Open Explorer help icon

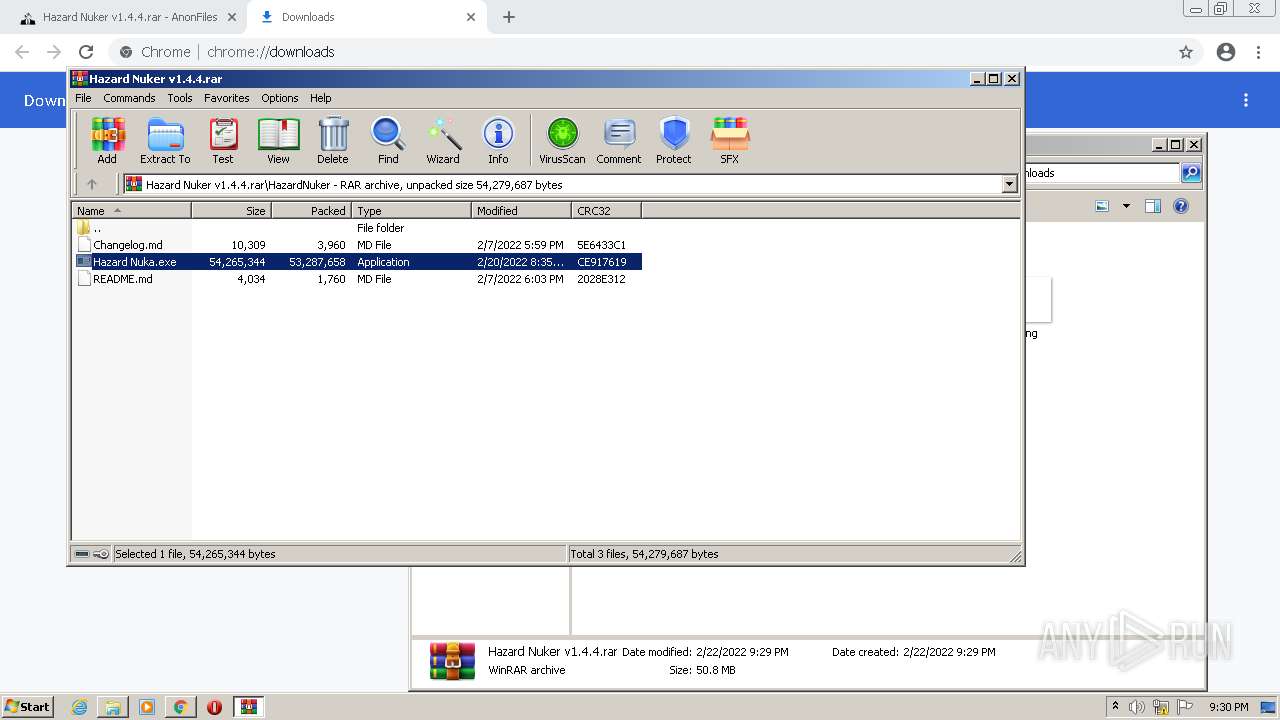tap(1181, 206)
